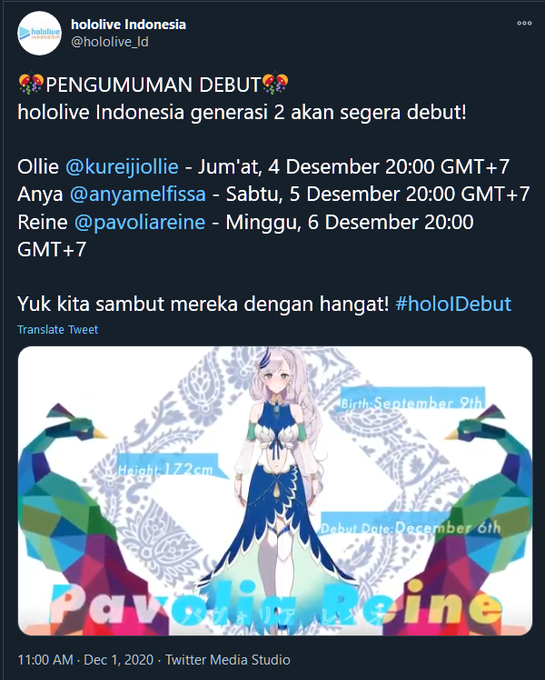Click Translate Tweet
The width and height of the screenshot is (545, 680).
[58, 330]
